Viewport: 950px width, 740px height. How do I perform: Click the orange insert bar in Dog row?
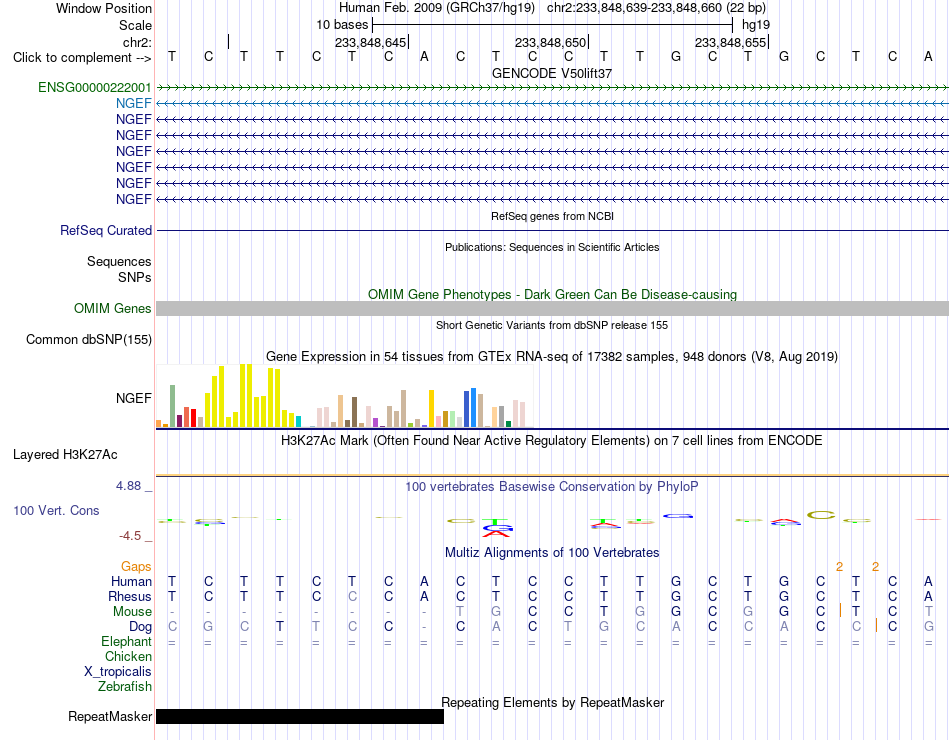pos(877,625)
